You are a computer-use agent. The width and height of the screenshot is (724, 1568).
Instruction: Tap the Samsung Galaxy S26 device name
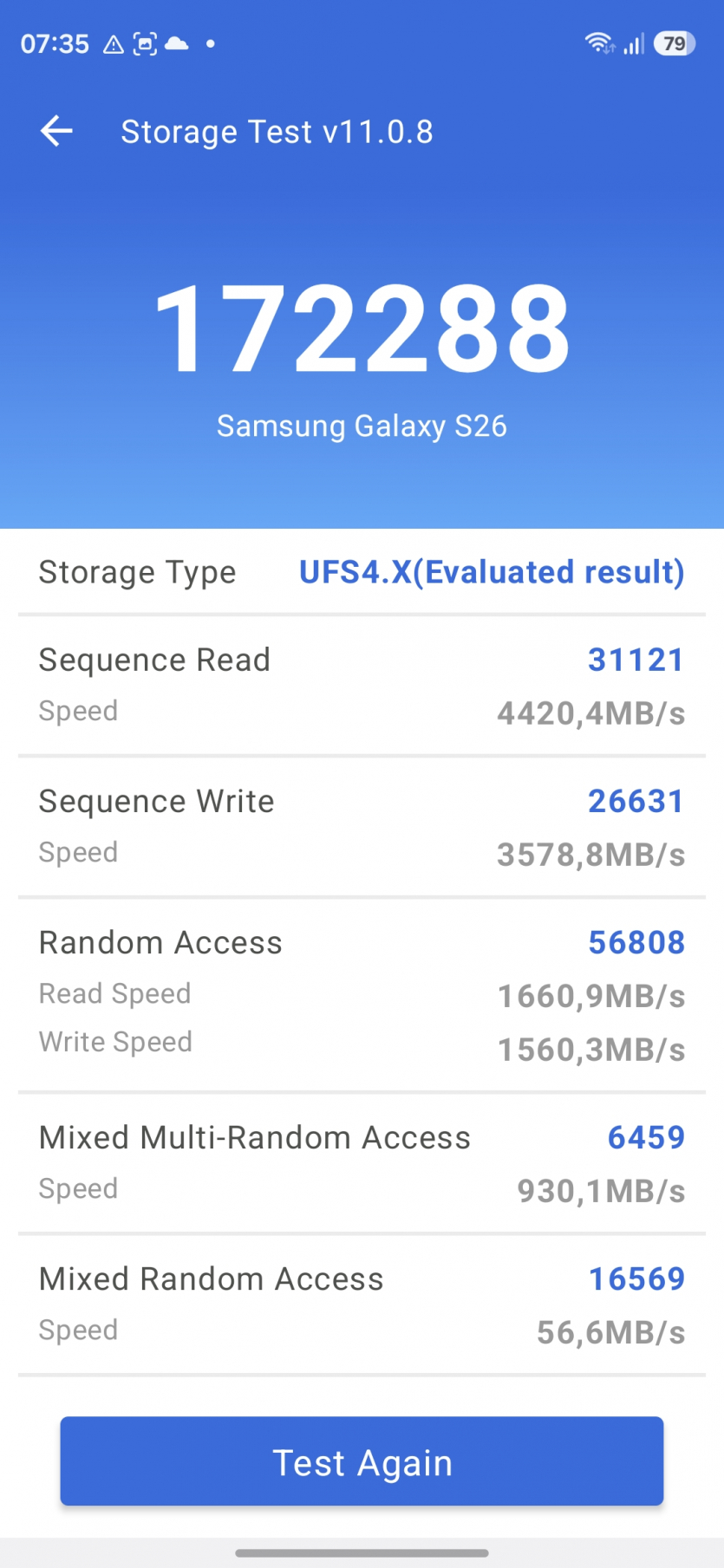point(362,426)
